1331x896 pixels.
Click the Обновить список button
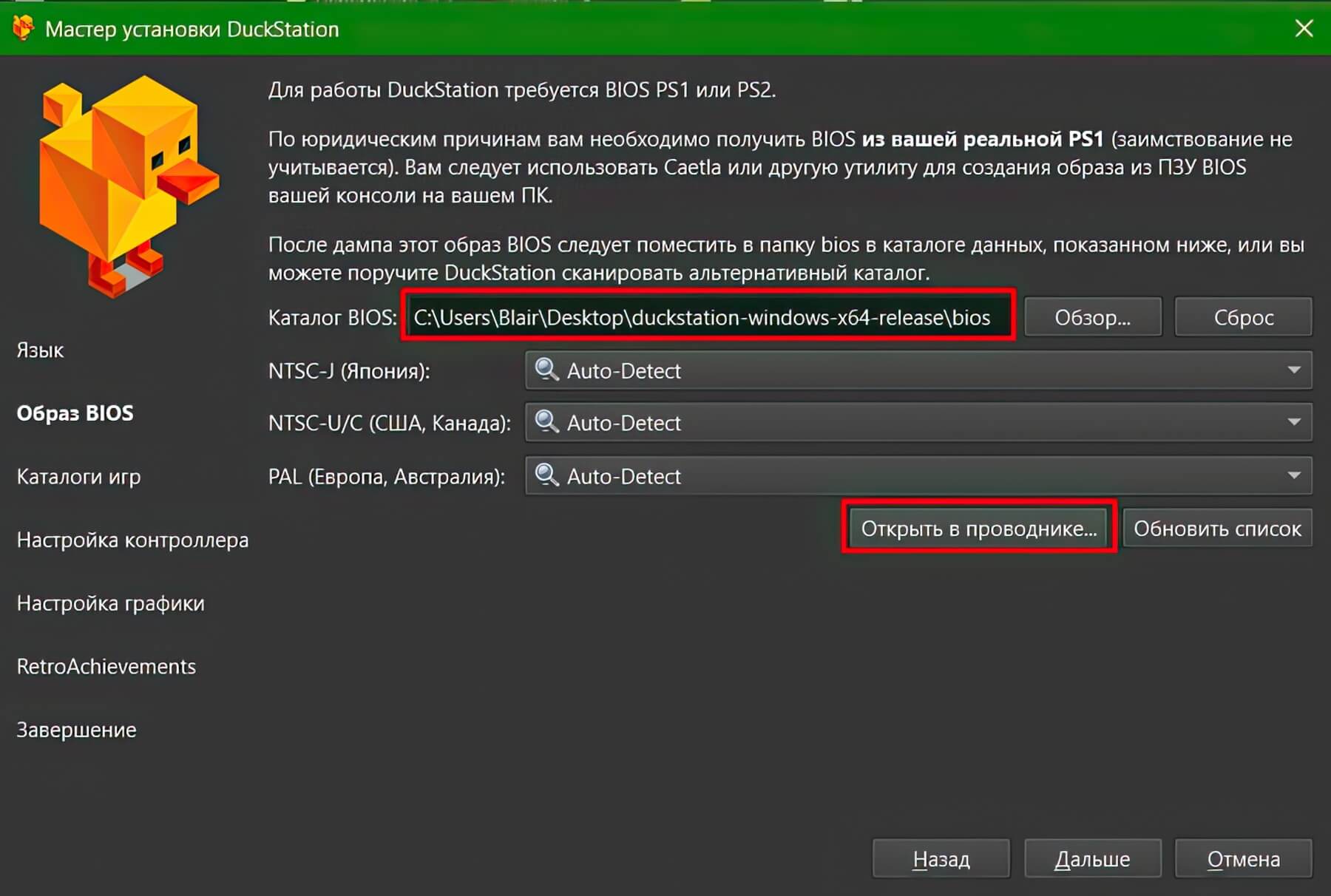(x=1217, y=529)
